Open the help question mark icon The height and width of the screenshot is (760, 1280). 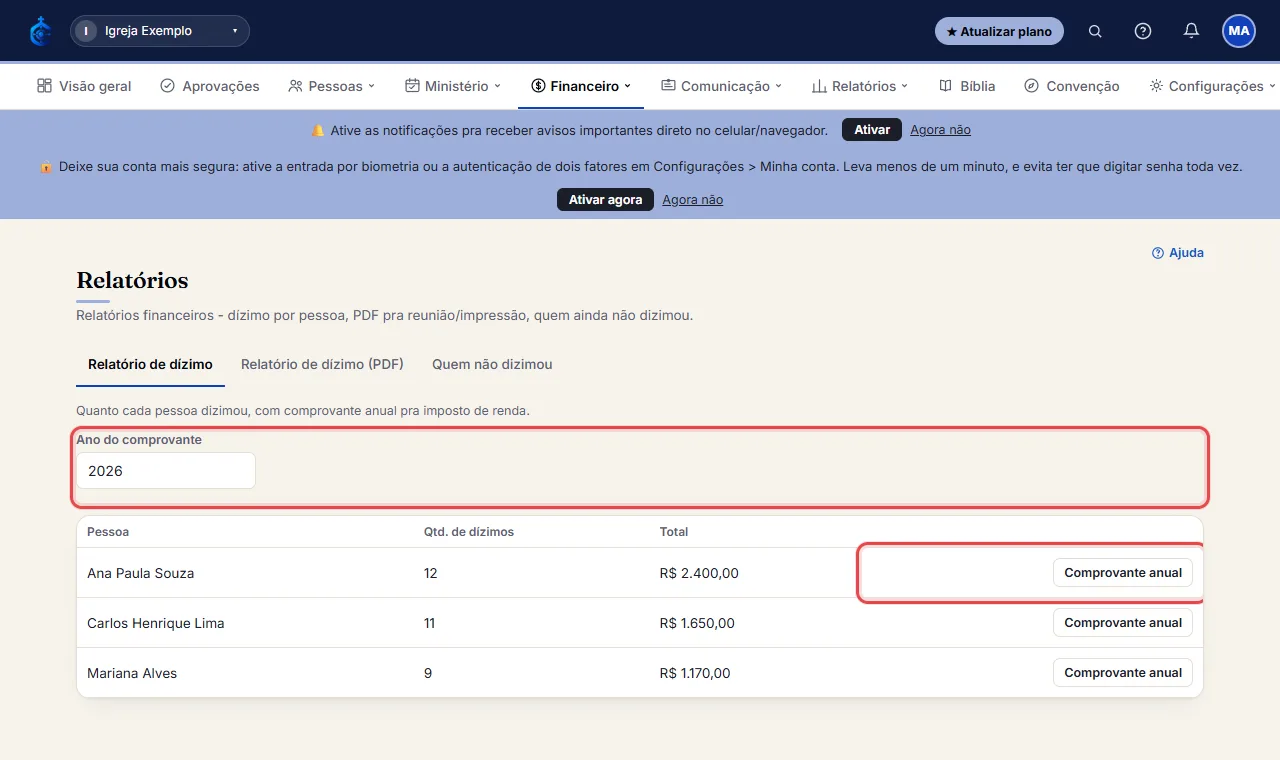[x=1143, y=31]
